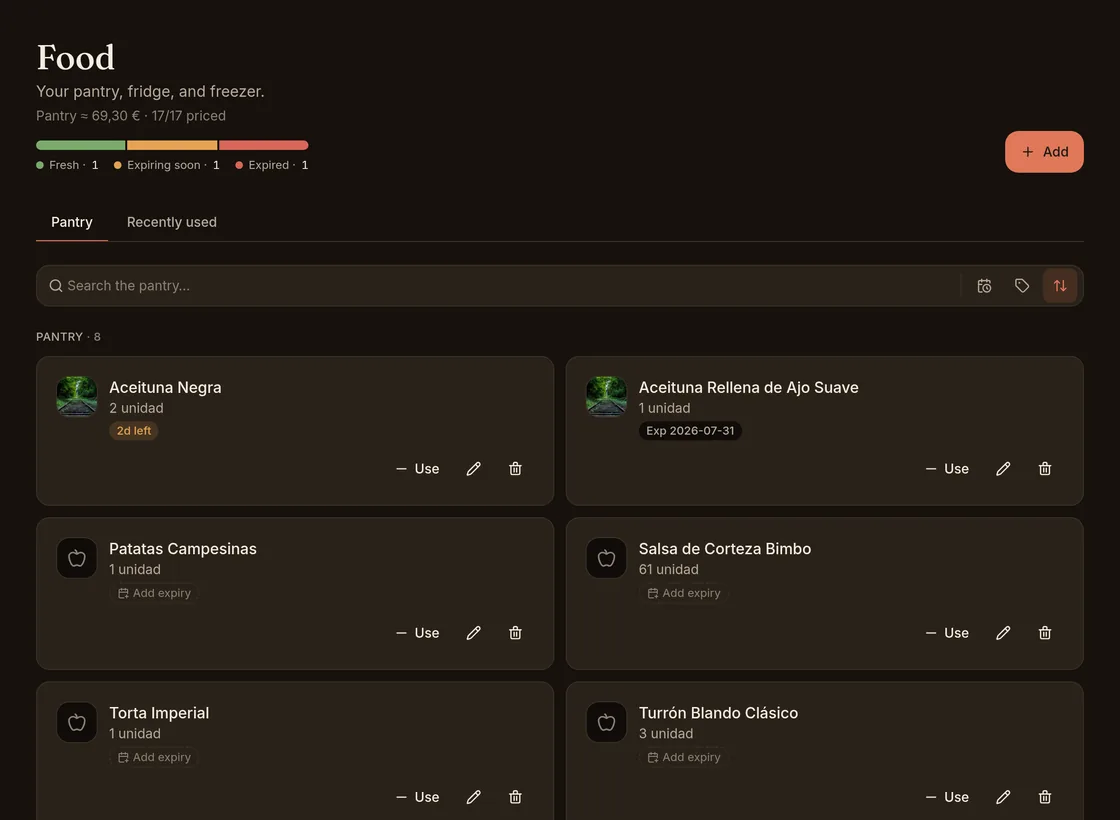Click the Add button
Screen dimensions: 1120x820
(x=1044, y=151)
